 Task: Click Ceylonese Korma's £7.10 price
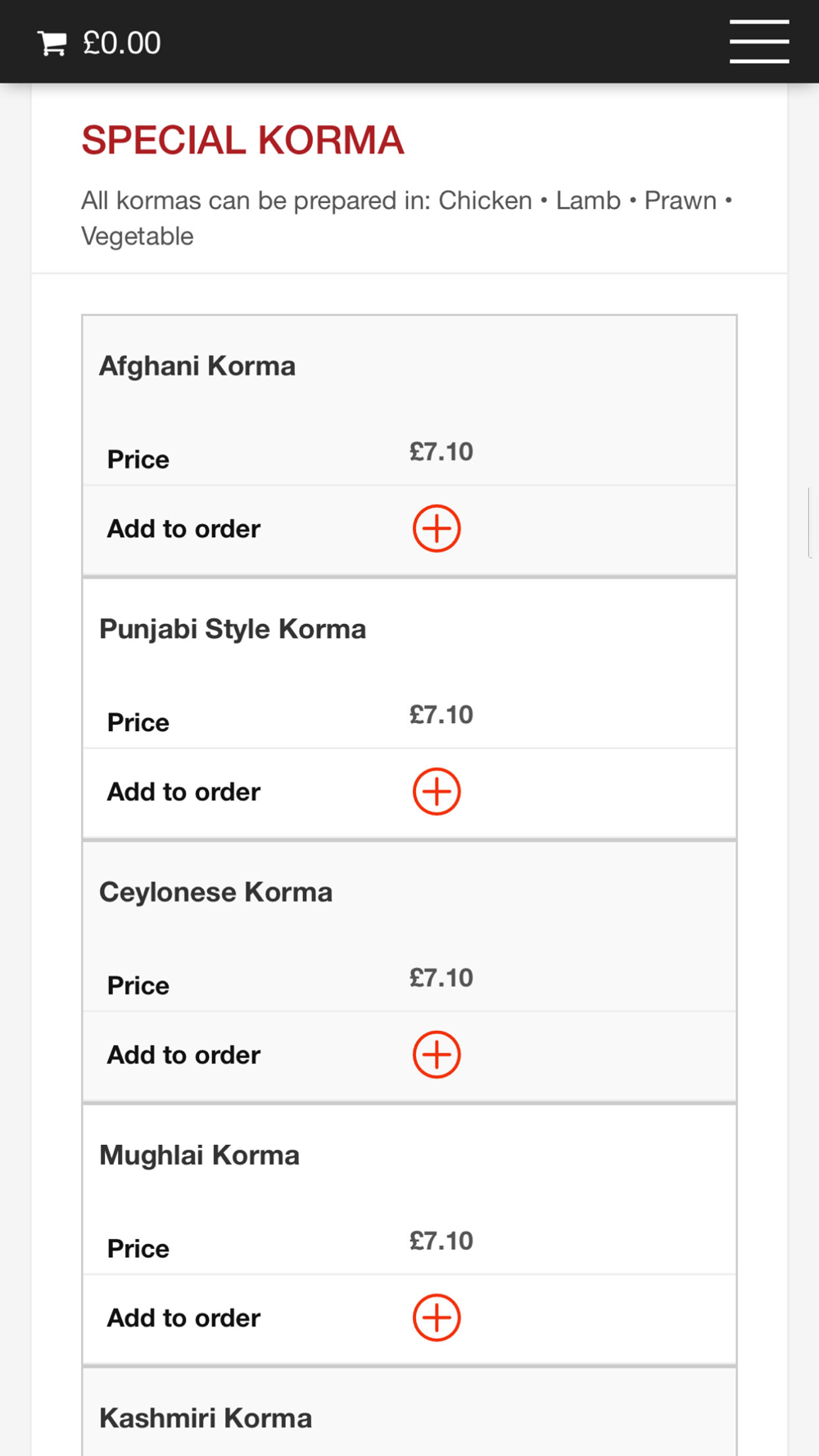(441, 977)
